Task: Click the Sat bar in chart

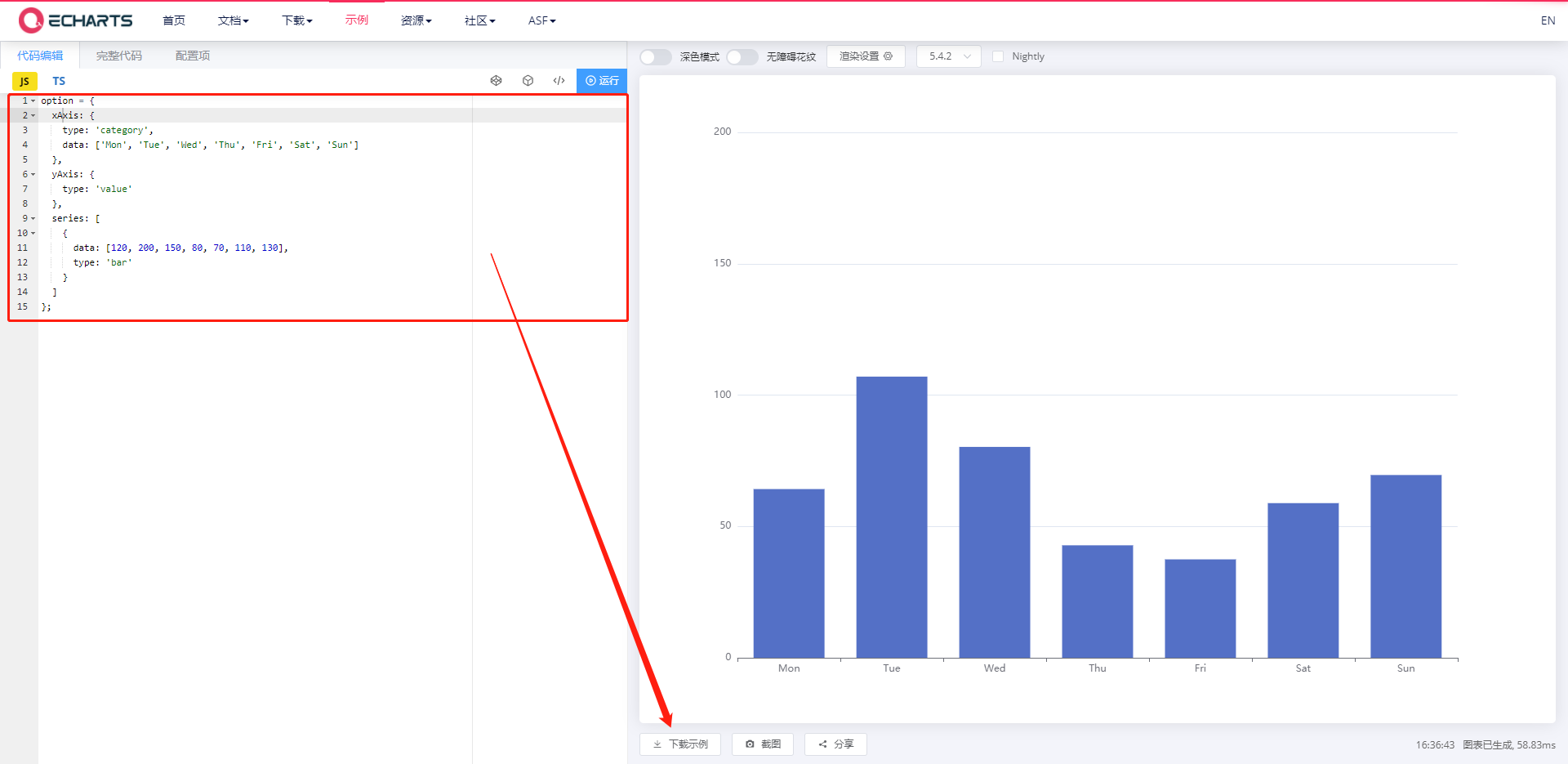Action: 1303,580
